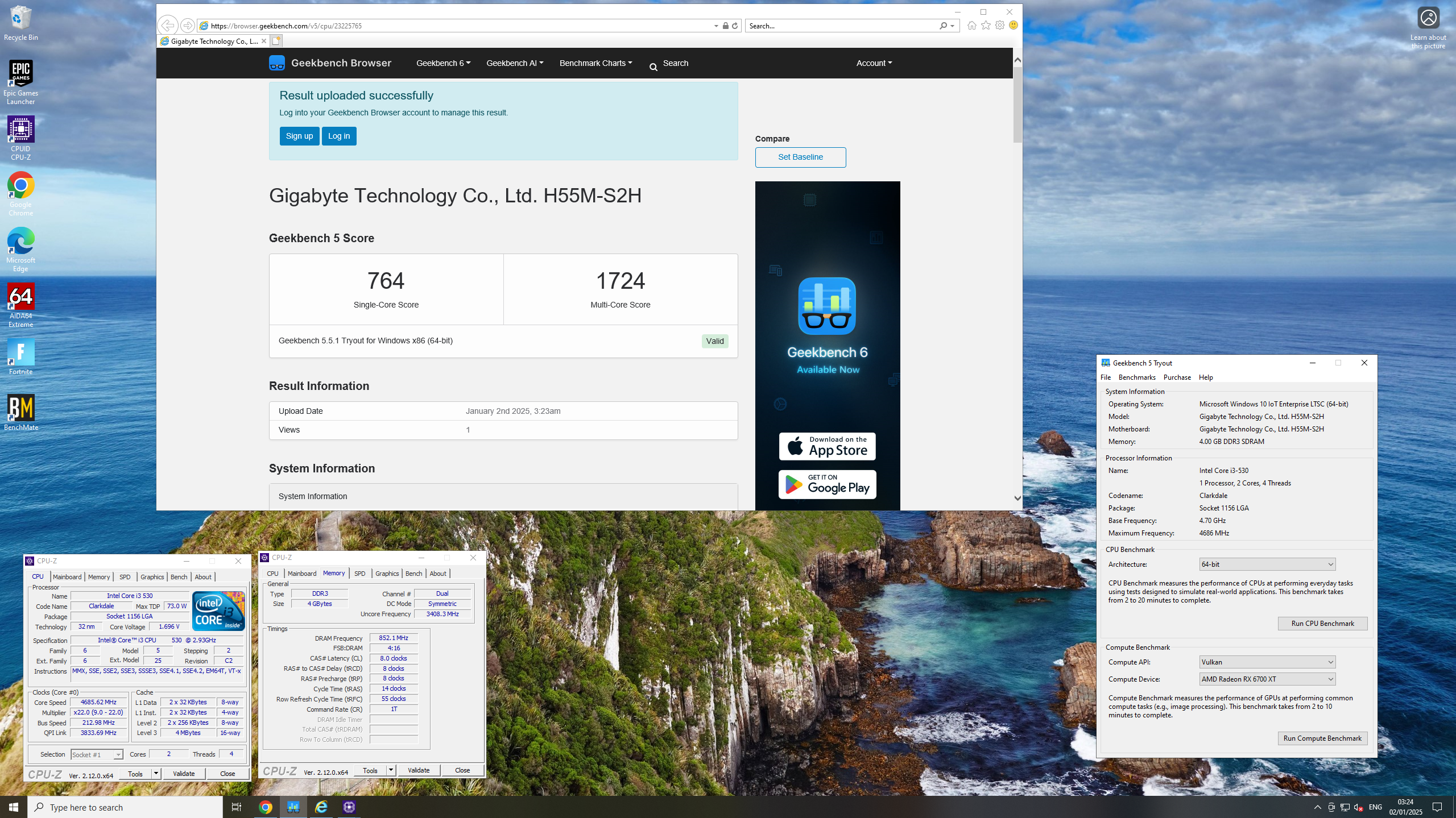Screen dimensions: 1456x818
Task: Click the Geekbench Browser logo
Action: click(x=330, y=63)
